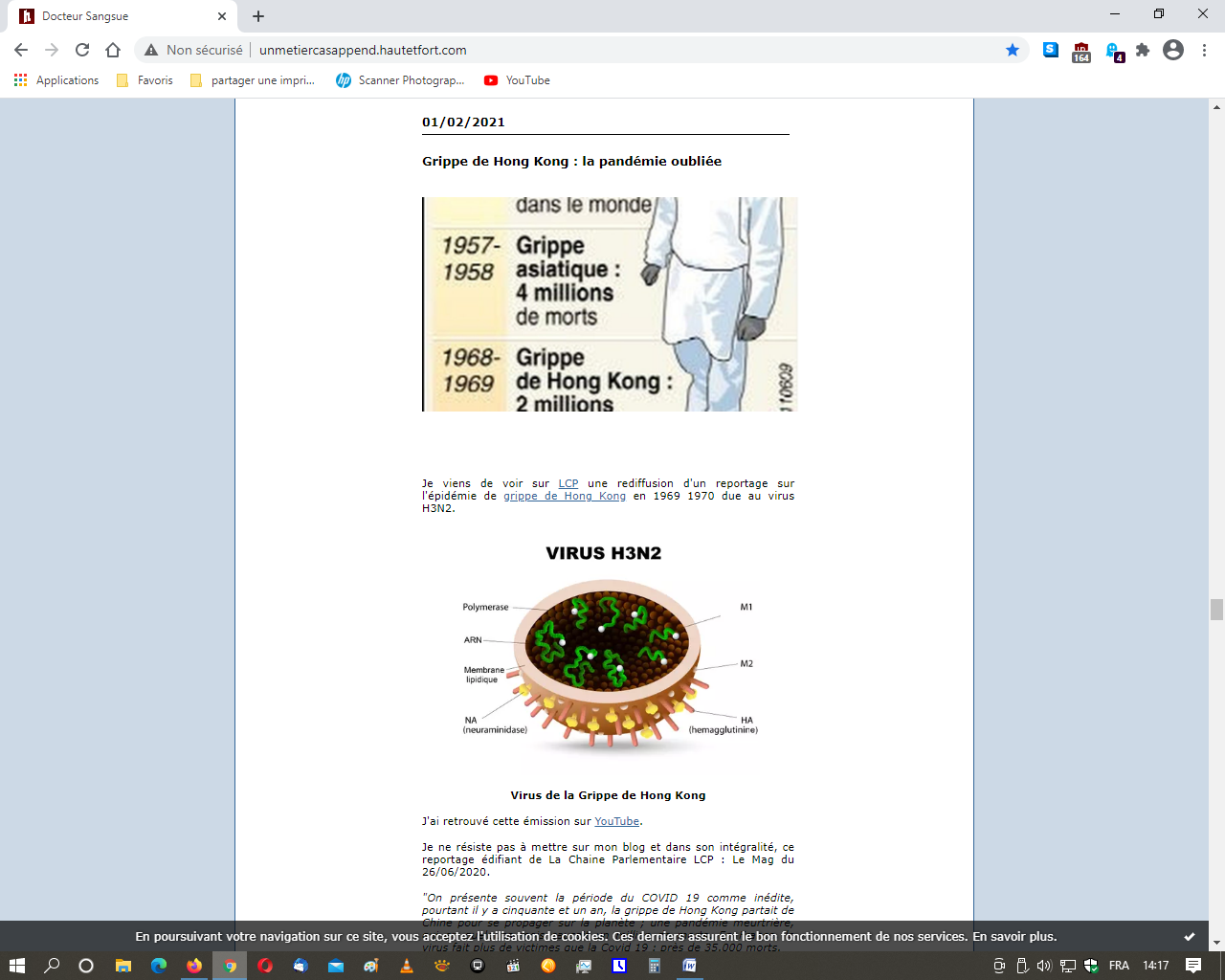Open the Mail app from the taskbar

point(336,966)
